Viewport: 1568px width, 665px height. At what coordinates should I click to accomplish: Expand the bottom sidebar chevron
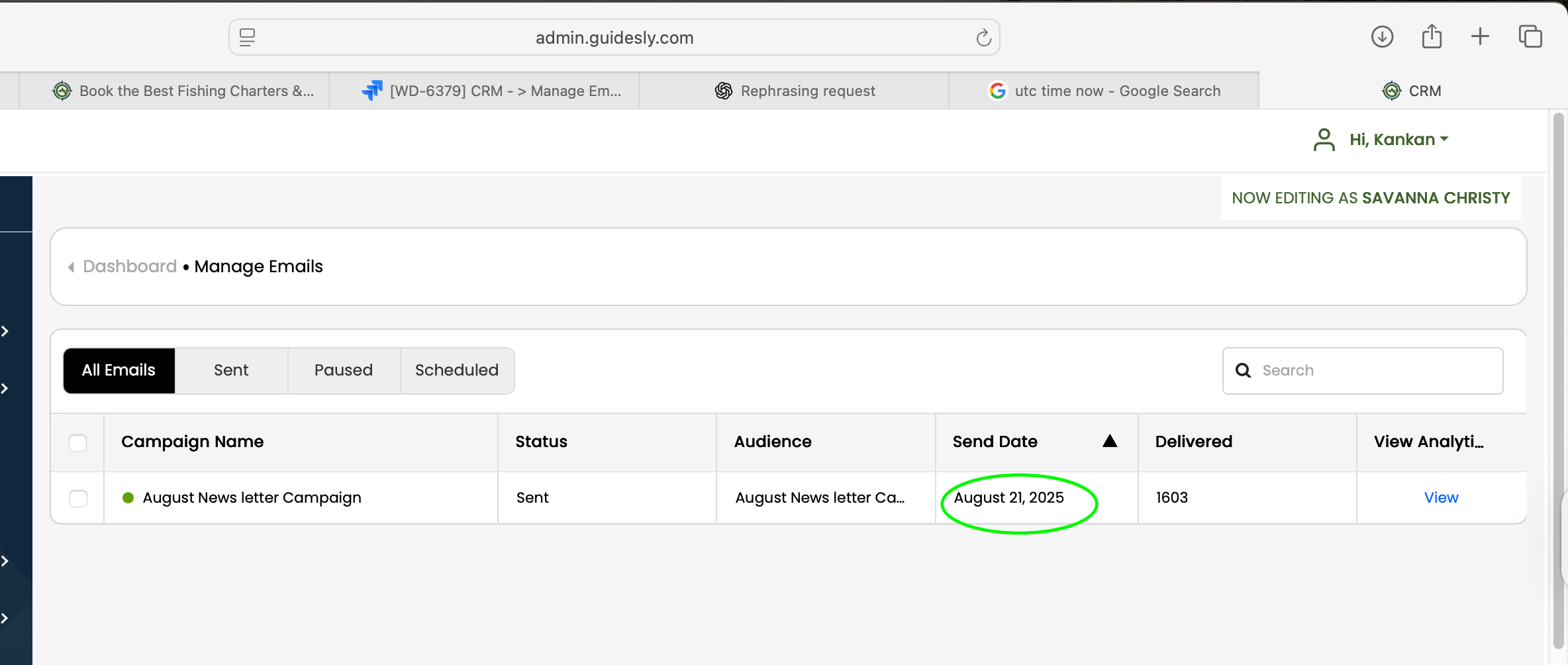point(5,618)
